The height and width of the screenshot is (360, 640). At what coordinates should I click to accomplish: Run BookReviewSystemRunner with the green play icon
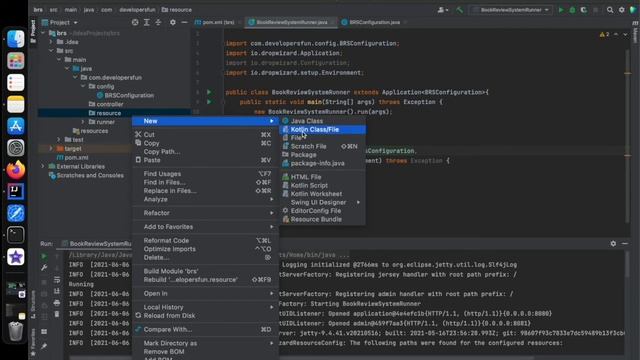point(561,10)
